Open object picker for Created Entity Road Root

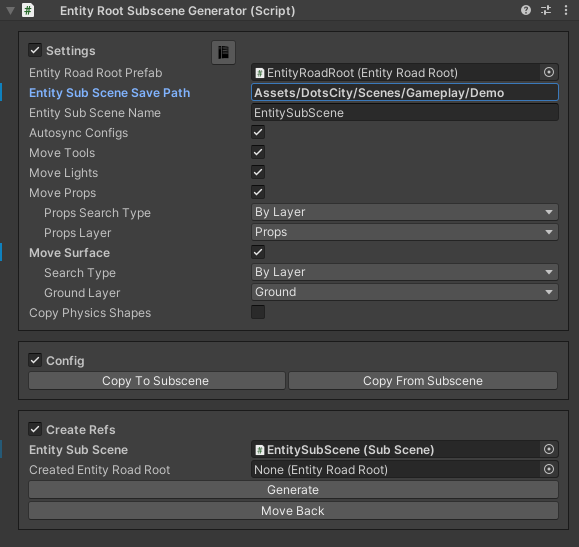pyautogui.click(x=549, y=469)
